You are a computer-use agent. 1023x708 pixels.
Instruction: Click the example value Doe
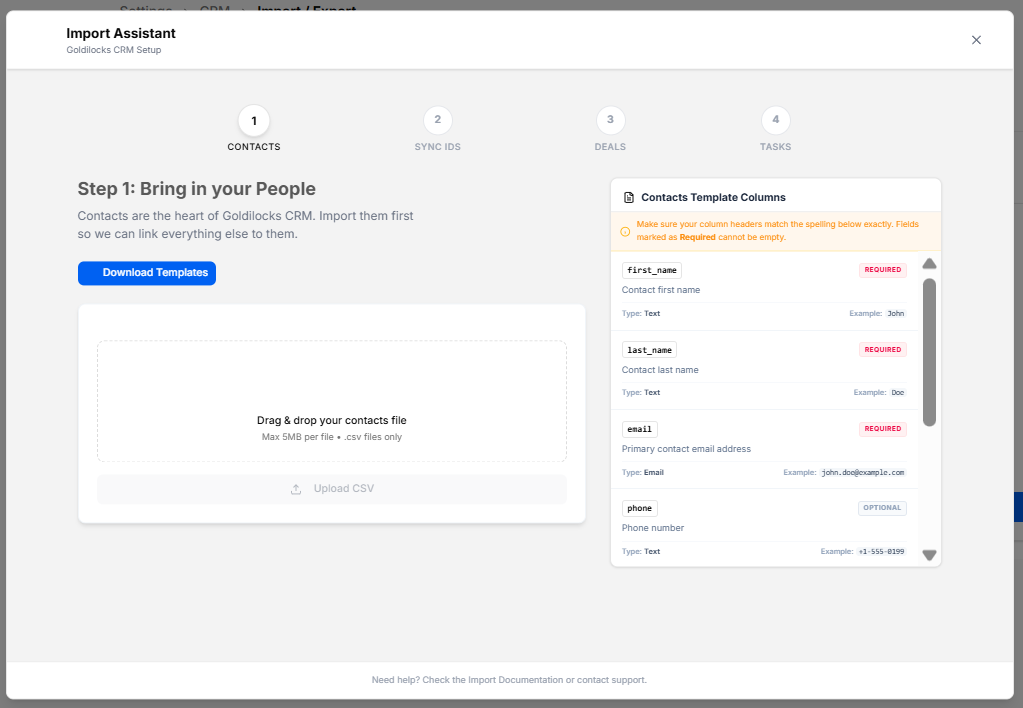pyautogui.click(x=898, y=393)
